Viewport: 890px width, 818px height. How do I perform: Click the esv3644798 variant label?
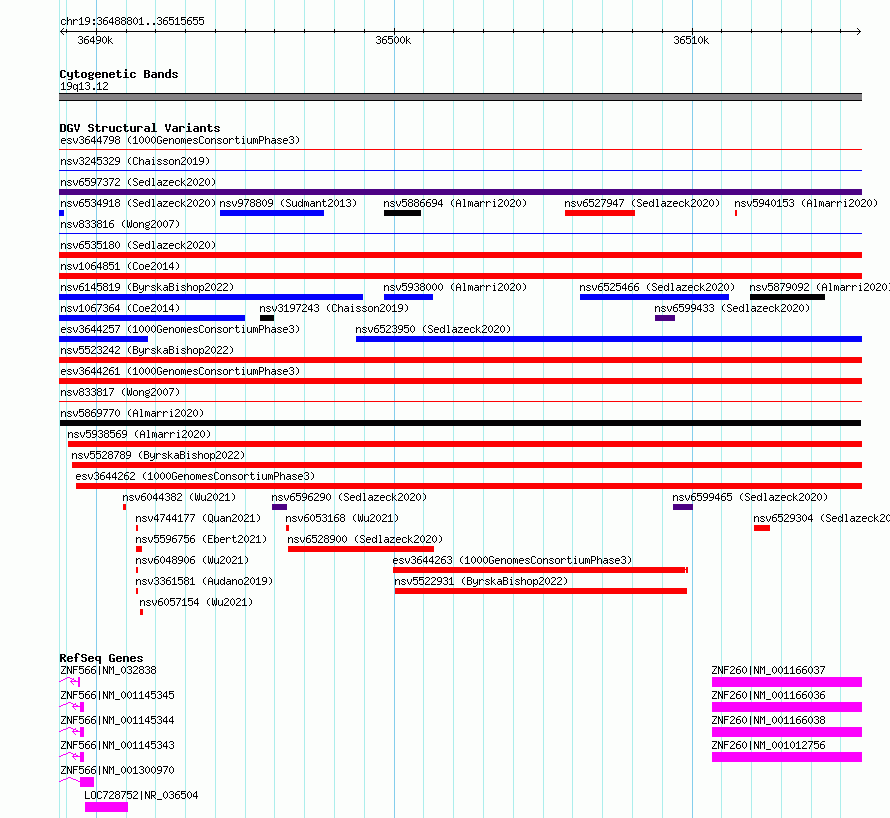[x=180, y=140]
